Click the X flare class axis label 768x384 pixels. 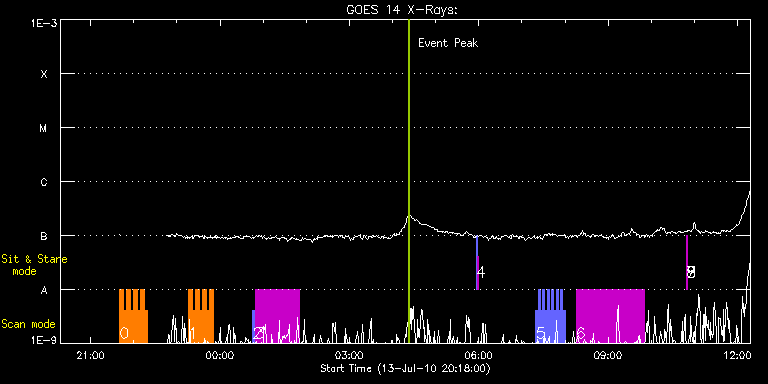[x=44, y=74]
